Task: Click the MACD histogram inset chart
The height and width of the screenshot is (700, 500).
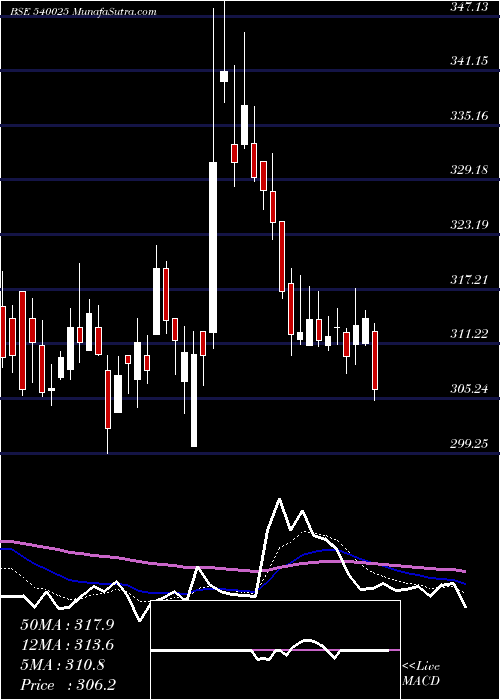Action: click(x=276, y=650)
